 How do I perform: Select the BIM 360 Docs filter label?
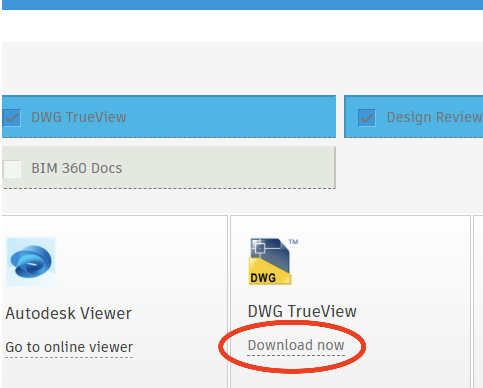[x=77, y=168]
